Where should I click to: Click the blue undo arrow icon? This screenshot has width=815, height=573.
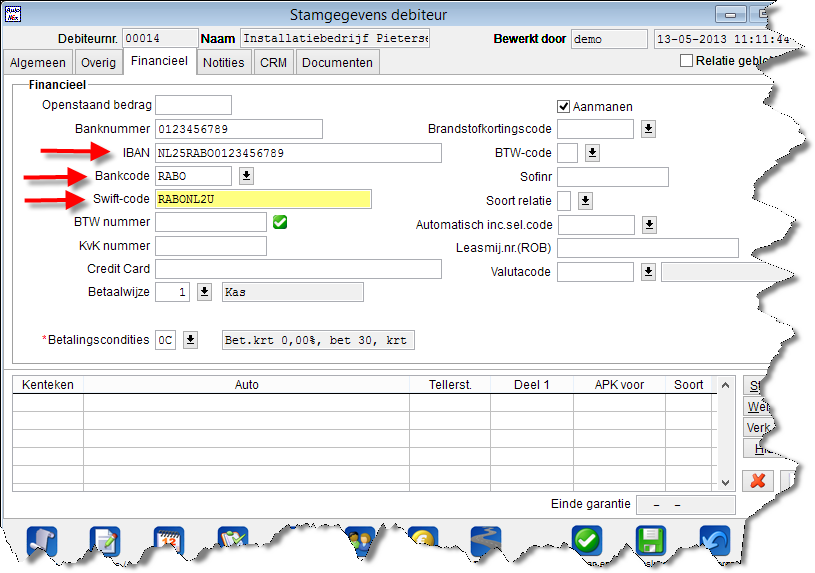point(715,541)
